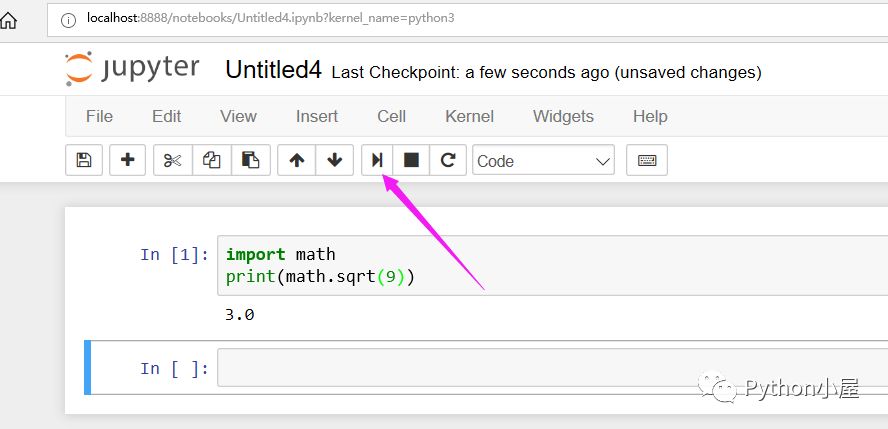Click the 3.0 output text
Image resolution: width=888 pixels, height=429 pixels.
pos(240,315)
